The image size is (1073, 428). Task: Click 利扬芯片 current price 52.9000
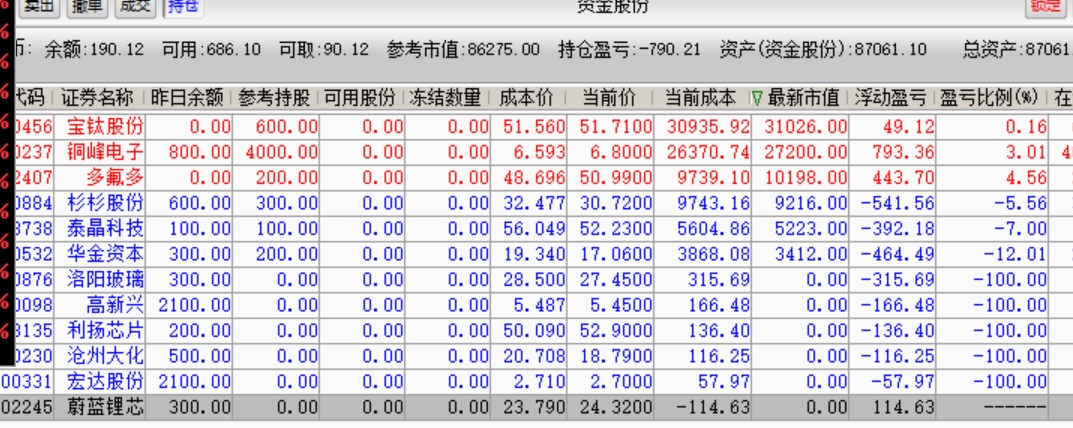pyautogui.click(x=615, y=331)
